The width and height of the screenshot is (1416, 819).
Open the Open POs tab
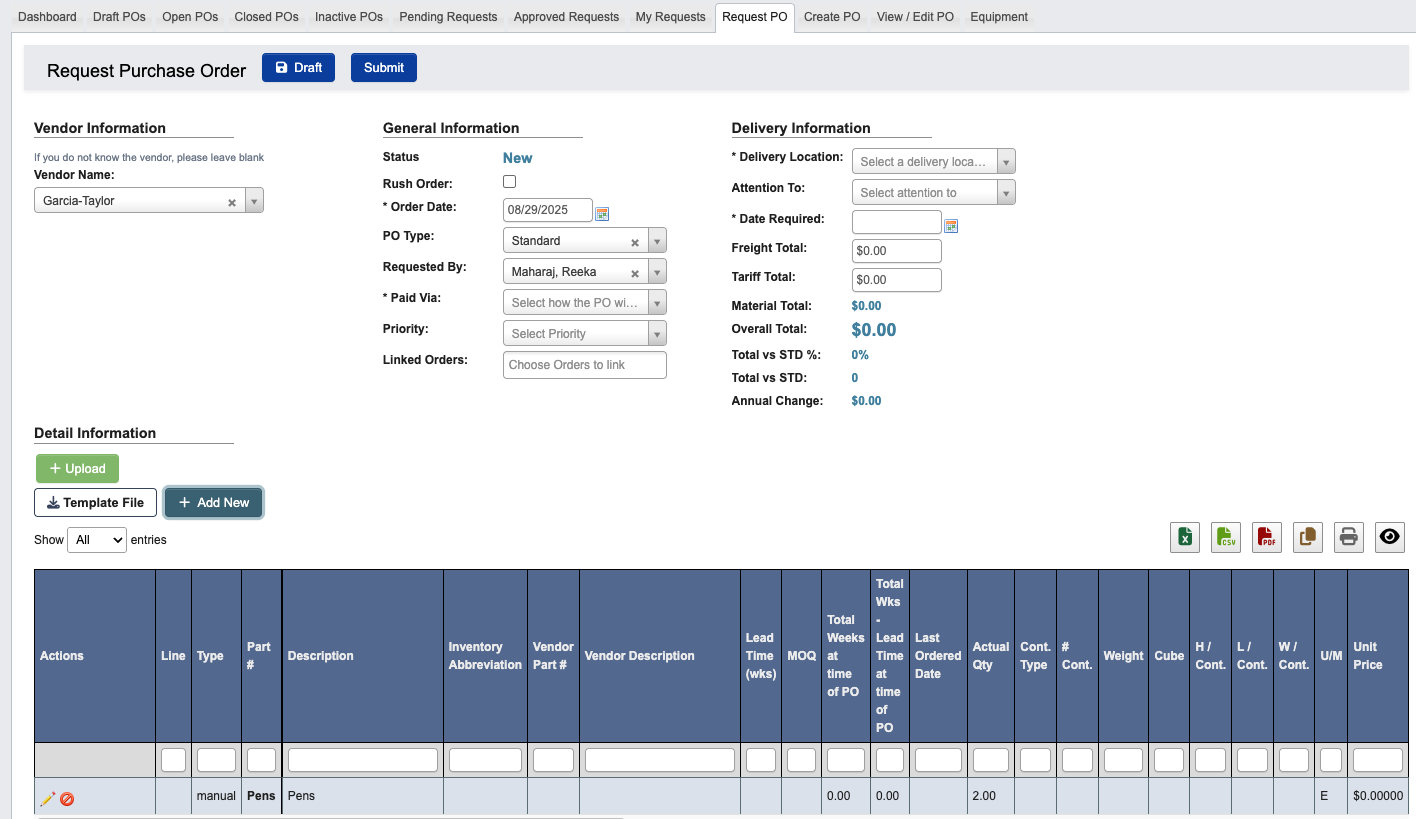[190, 17]
